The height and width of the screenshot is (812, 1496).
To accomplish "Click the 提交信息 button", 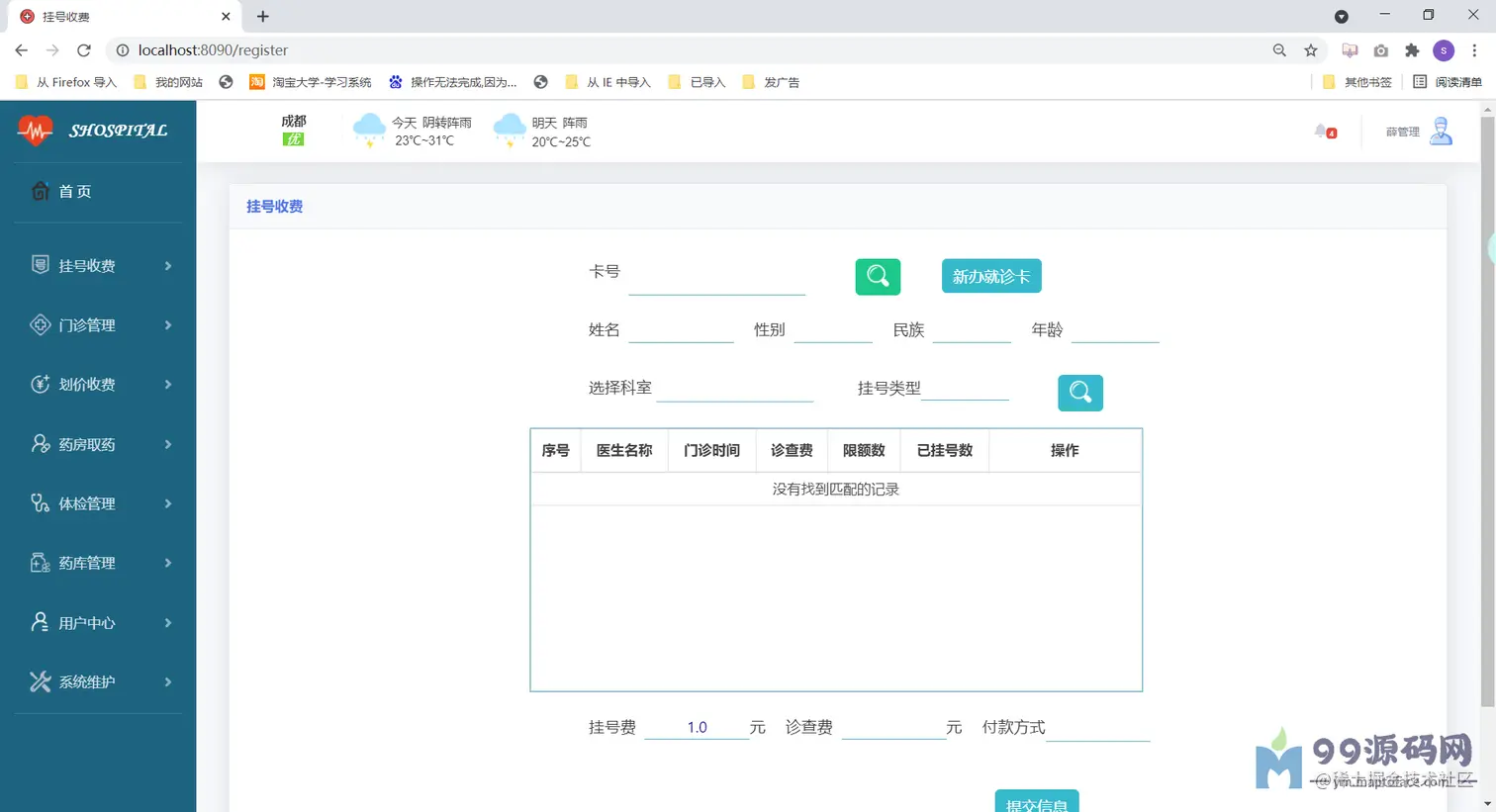I will click(x=1037, y=801).
